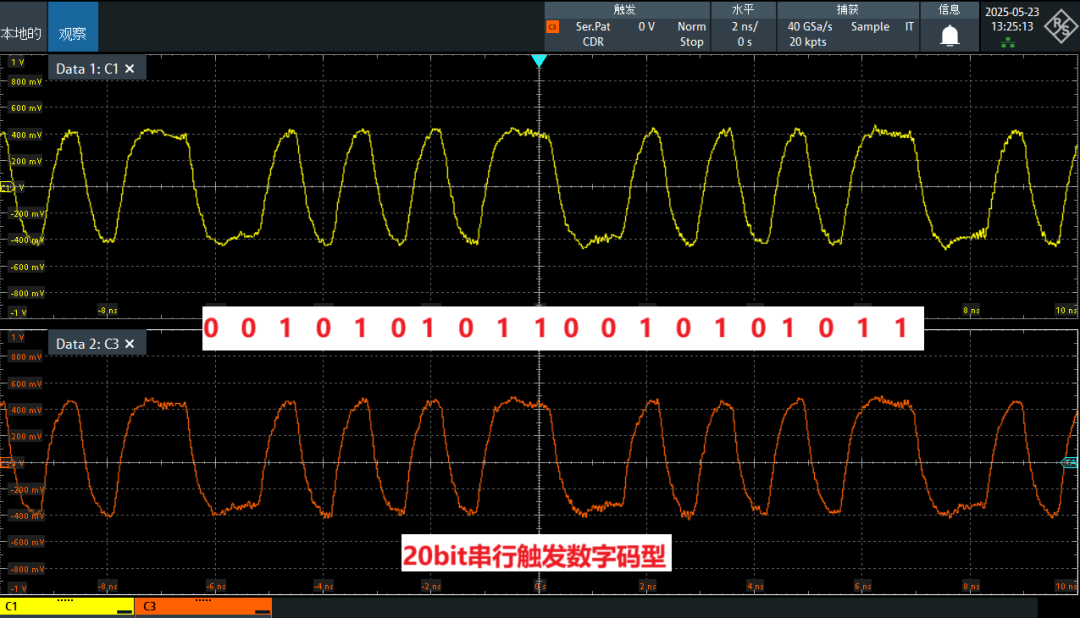Viewport: 1080px width, 618px height.
Task: Toggle the Stop acquisition state
Action: coord(691,41)
